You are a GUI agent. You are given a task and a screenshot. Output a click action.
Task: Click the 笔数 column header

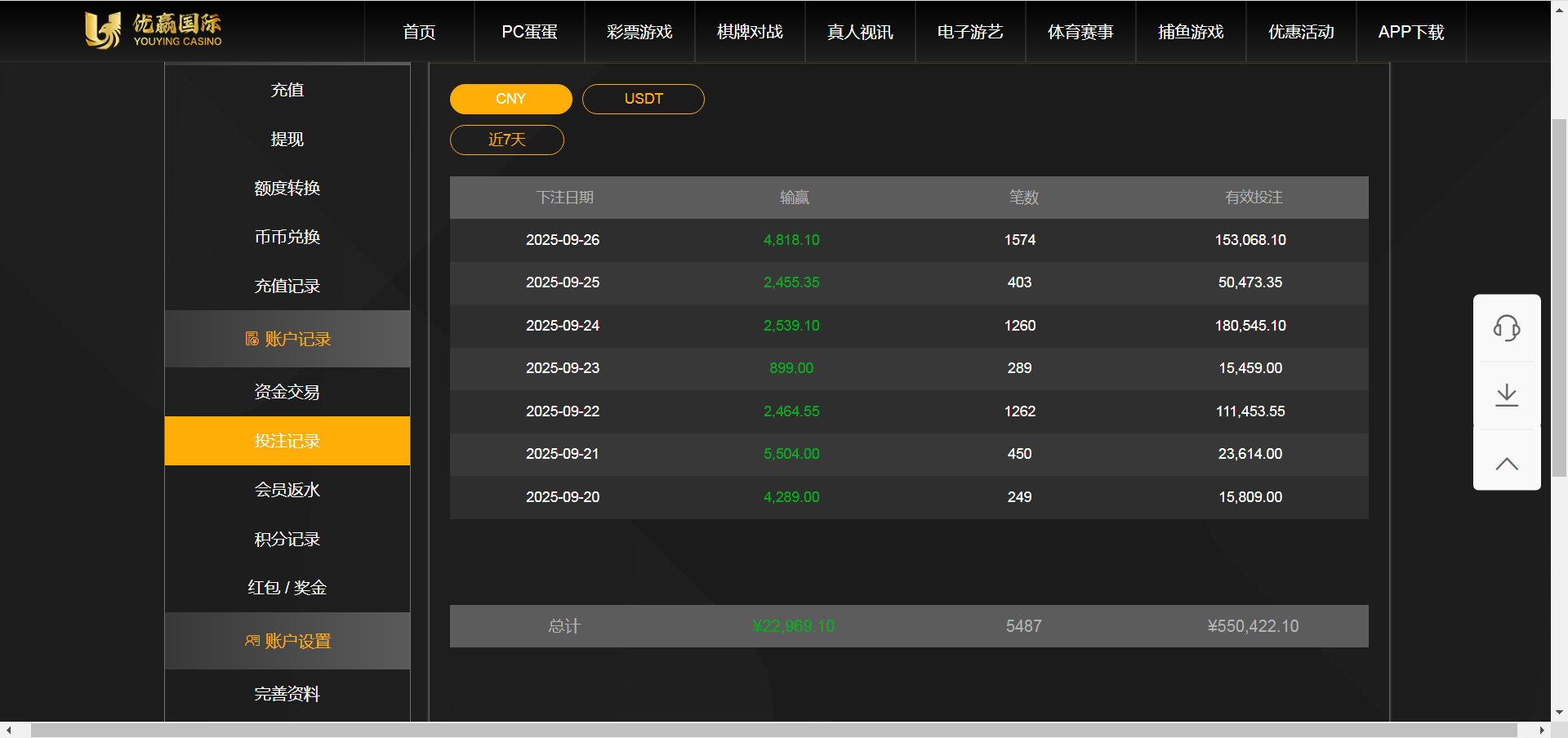(x=1023, y=198)
